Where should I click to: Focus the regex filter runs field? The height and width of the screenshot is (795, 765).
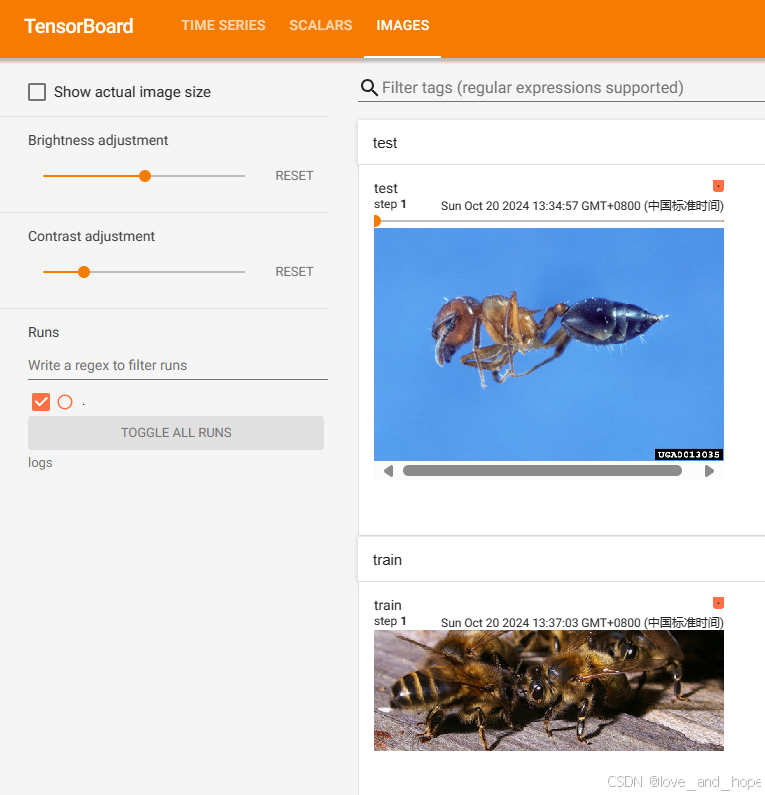178,366
